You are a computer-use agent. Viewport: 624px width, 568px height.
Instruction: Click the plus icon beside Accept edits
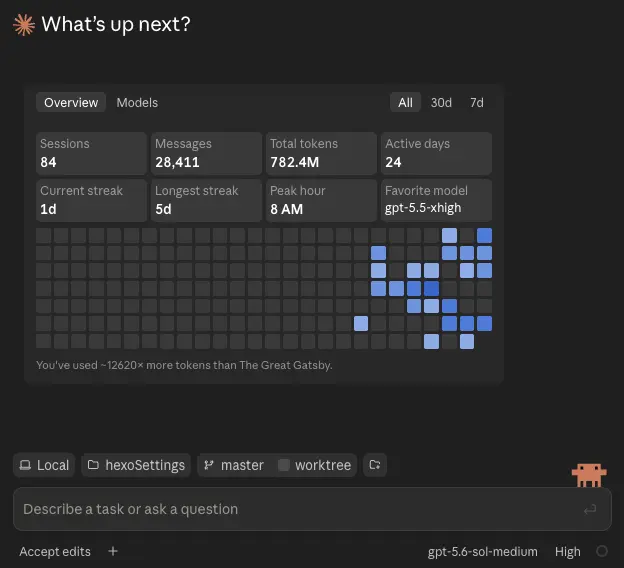tap(113, 551)
